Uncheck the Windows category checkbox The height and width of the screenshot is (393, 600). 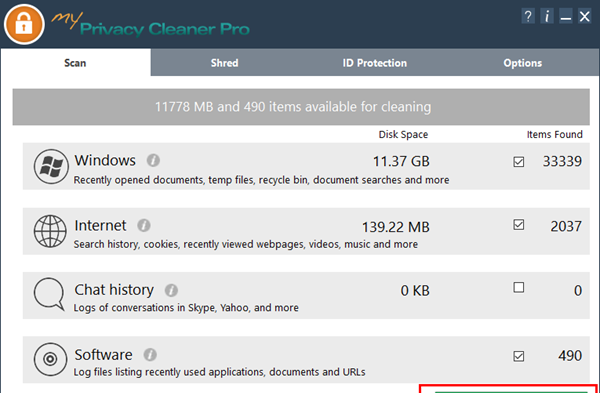518,161
